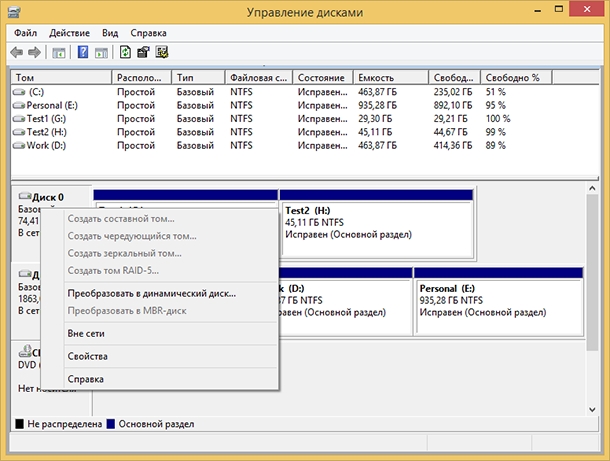Click the show/hide console tree icon
Screen dimensions: 610x461
click(x=58, y=51)
